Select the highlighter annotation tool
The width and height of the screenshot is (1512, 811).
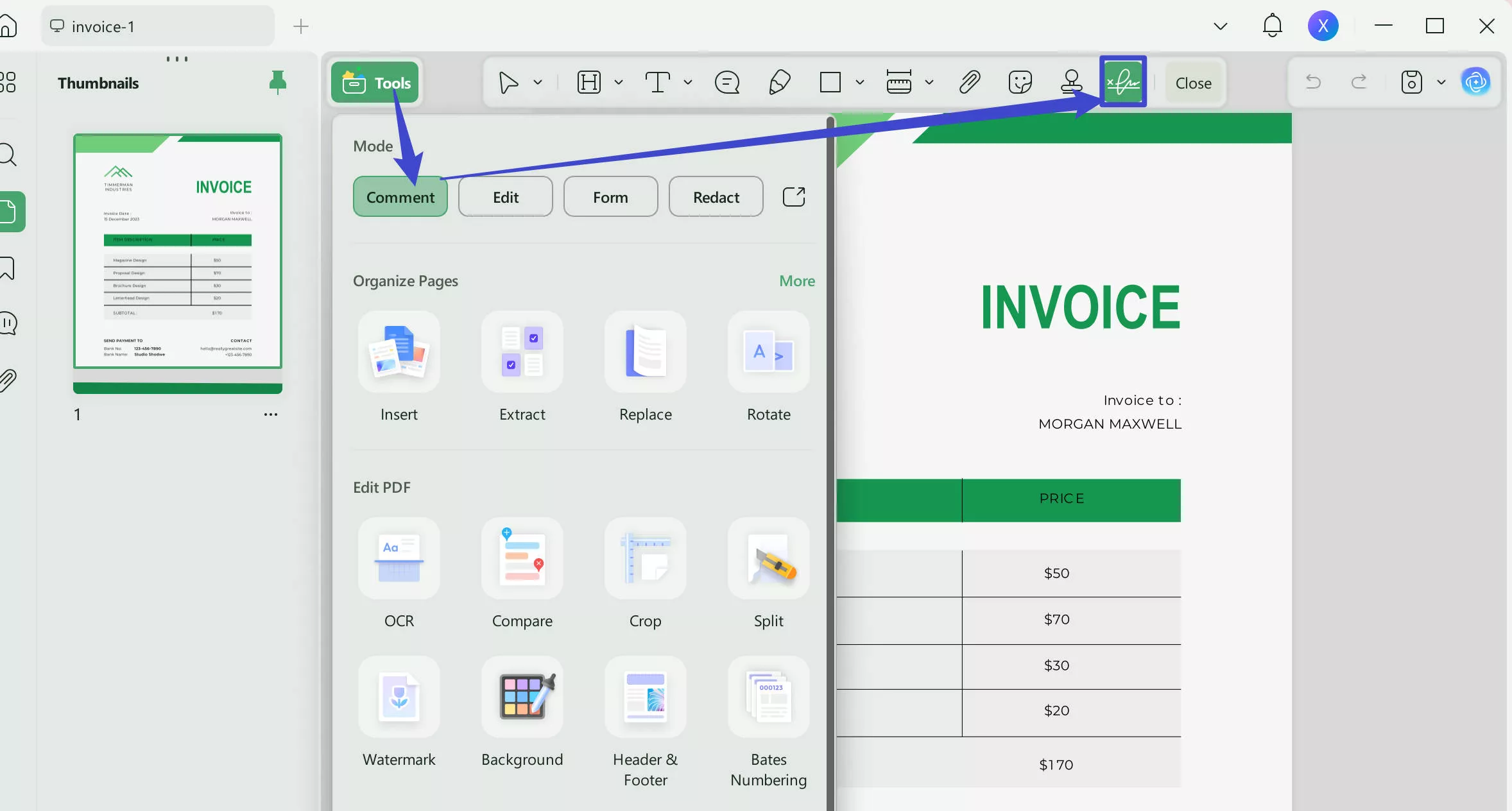pos(778,82)
